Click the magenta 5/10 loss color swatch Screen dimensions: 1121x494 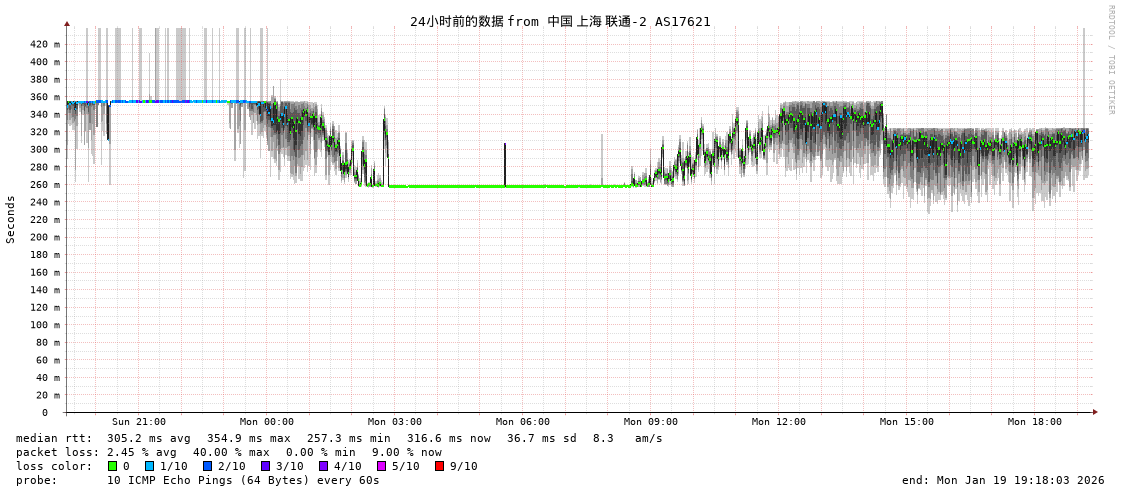click(x=381, y=466)
